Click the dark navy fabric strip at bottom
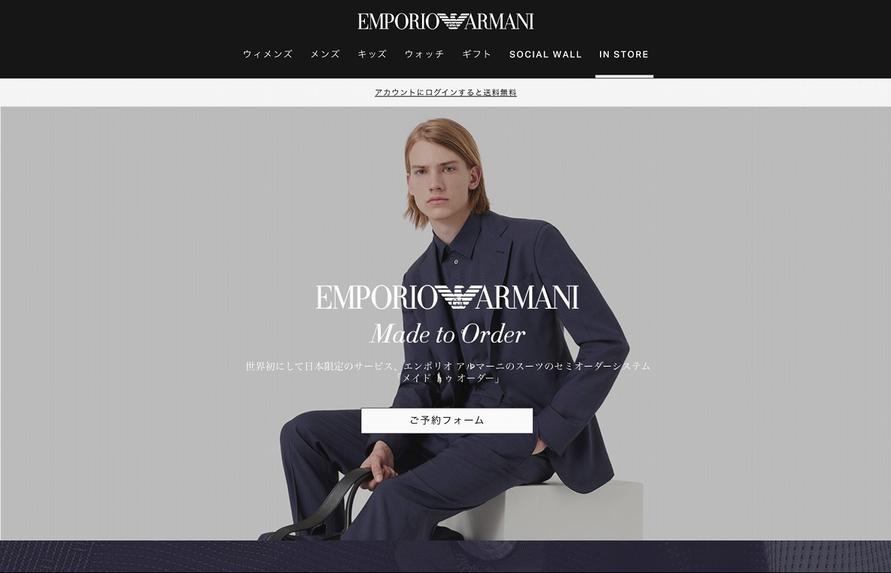This screenshot has height=573, width=891. [446, 557]
